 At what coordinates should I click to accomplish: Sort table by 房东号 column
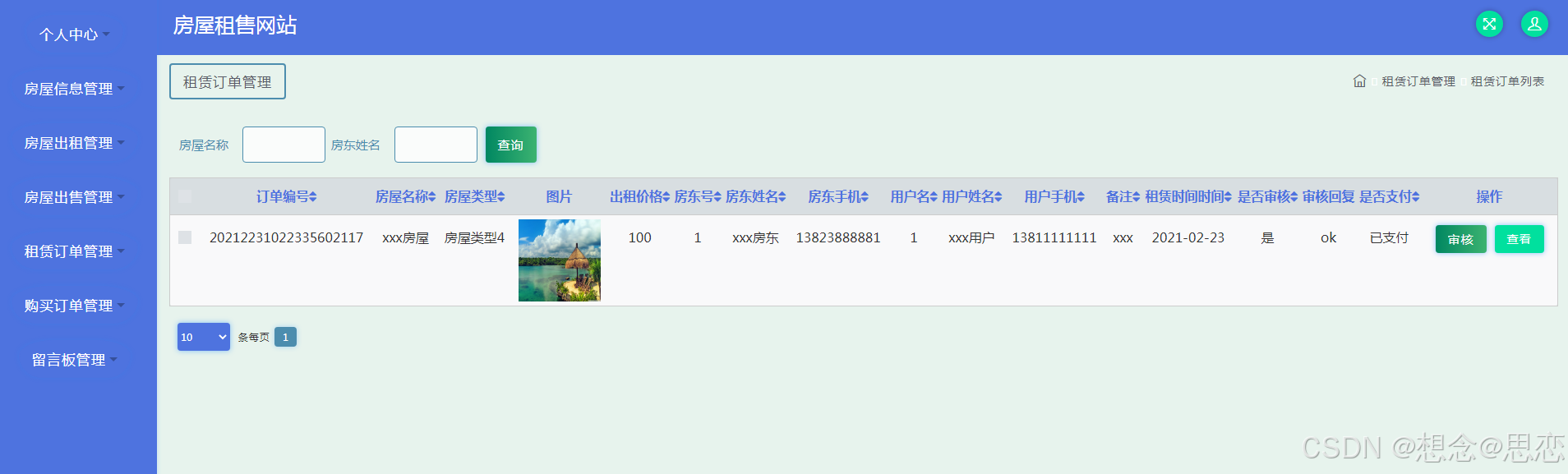[x=697, y=196]
